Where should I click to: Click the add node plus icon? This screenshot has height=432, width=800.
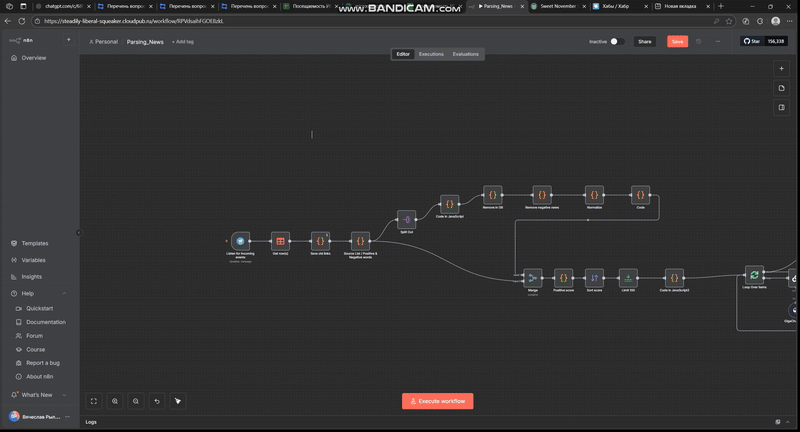(781, 69)
